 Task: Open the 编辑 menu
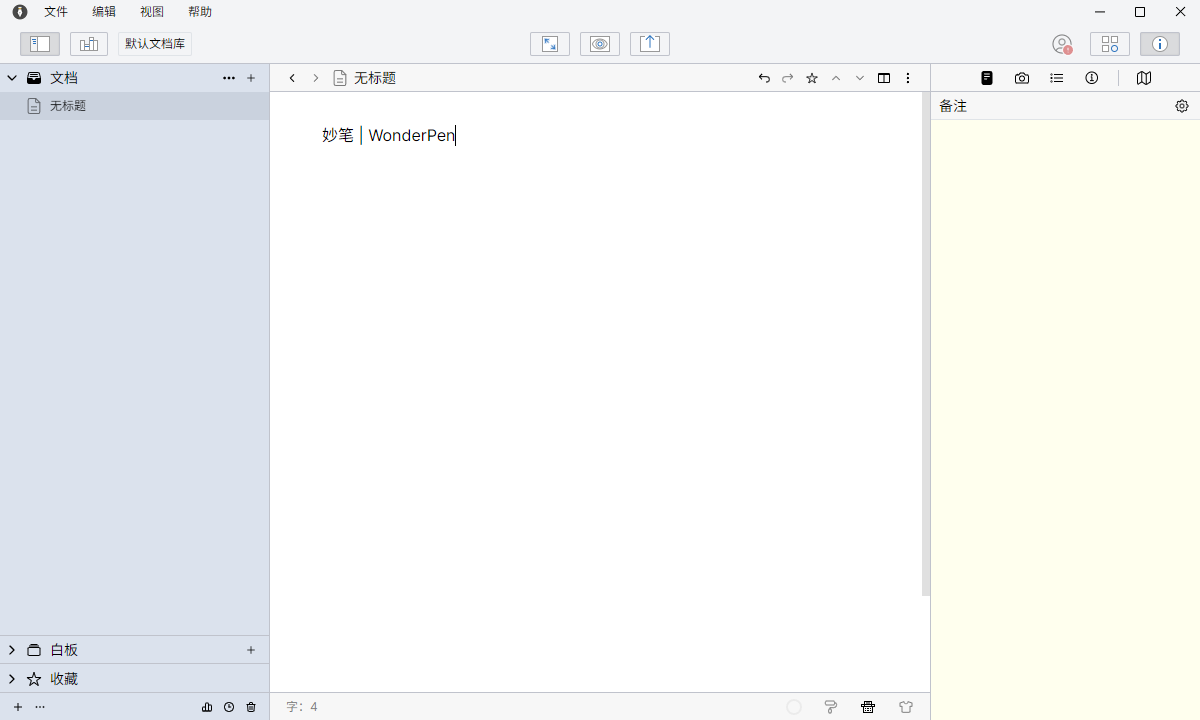tap(104, 12)
